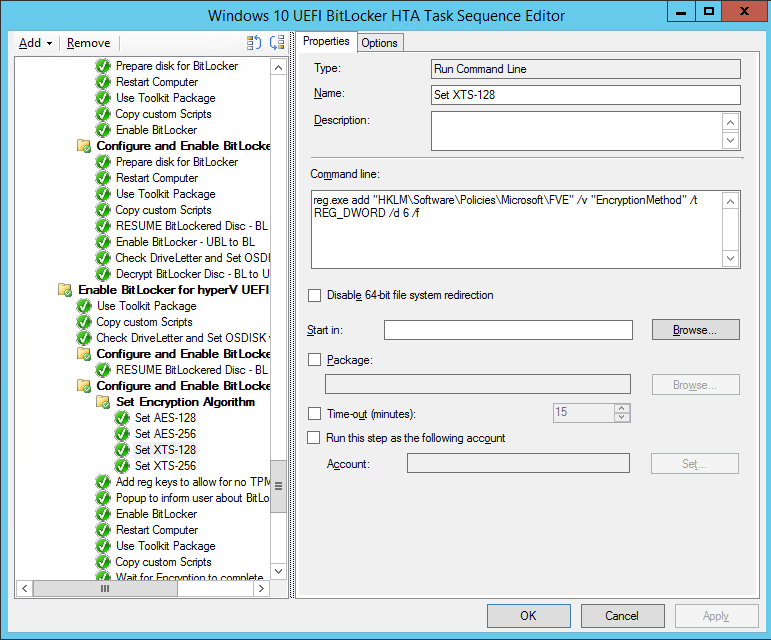Click the Remove toolbar button
771x640 pixels.
tap(89, 43)
